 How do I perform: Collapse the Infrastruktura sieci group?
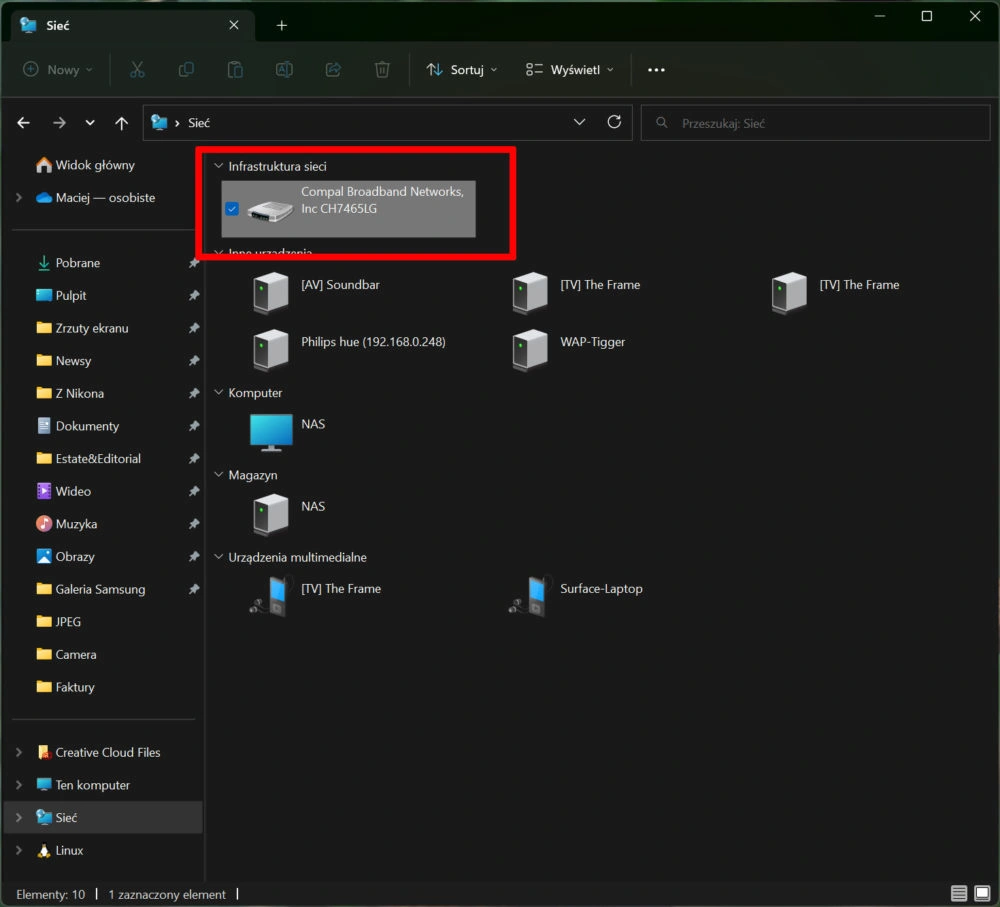coord(218,166)
